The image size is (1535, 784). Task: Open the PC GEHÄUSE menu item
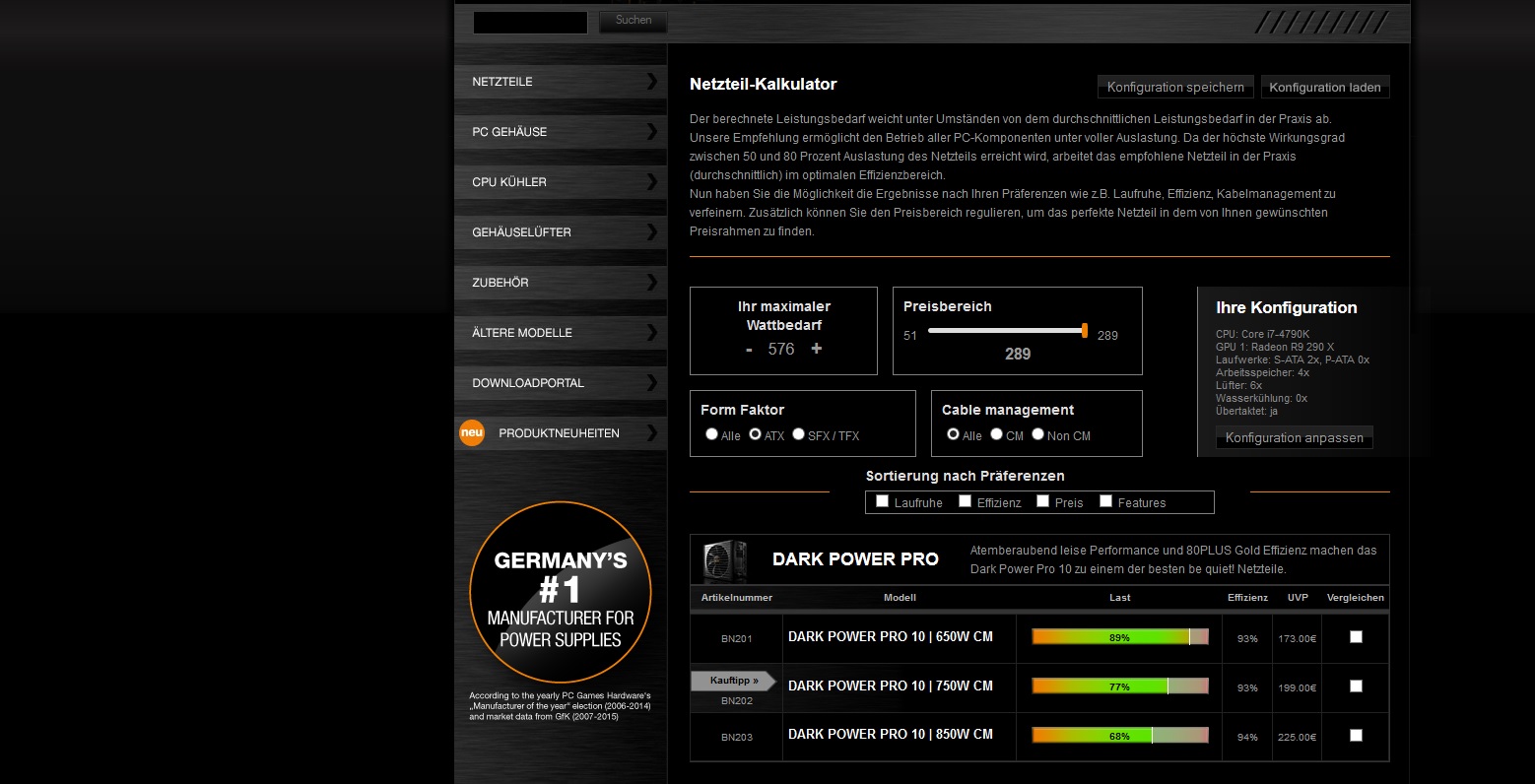561,132
